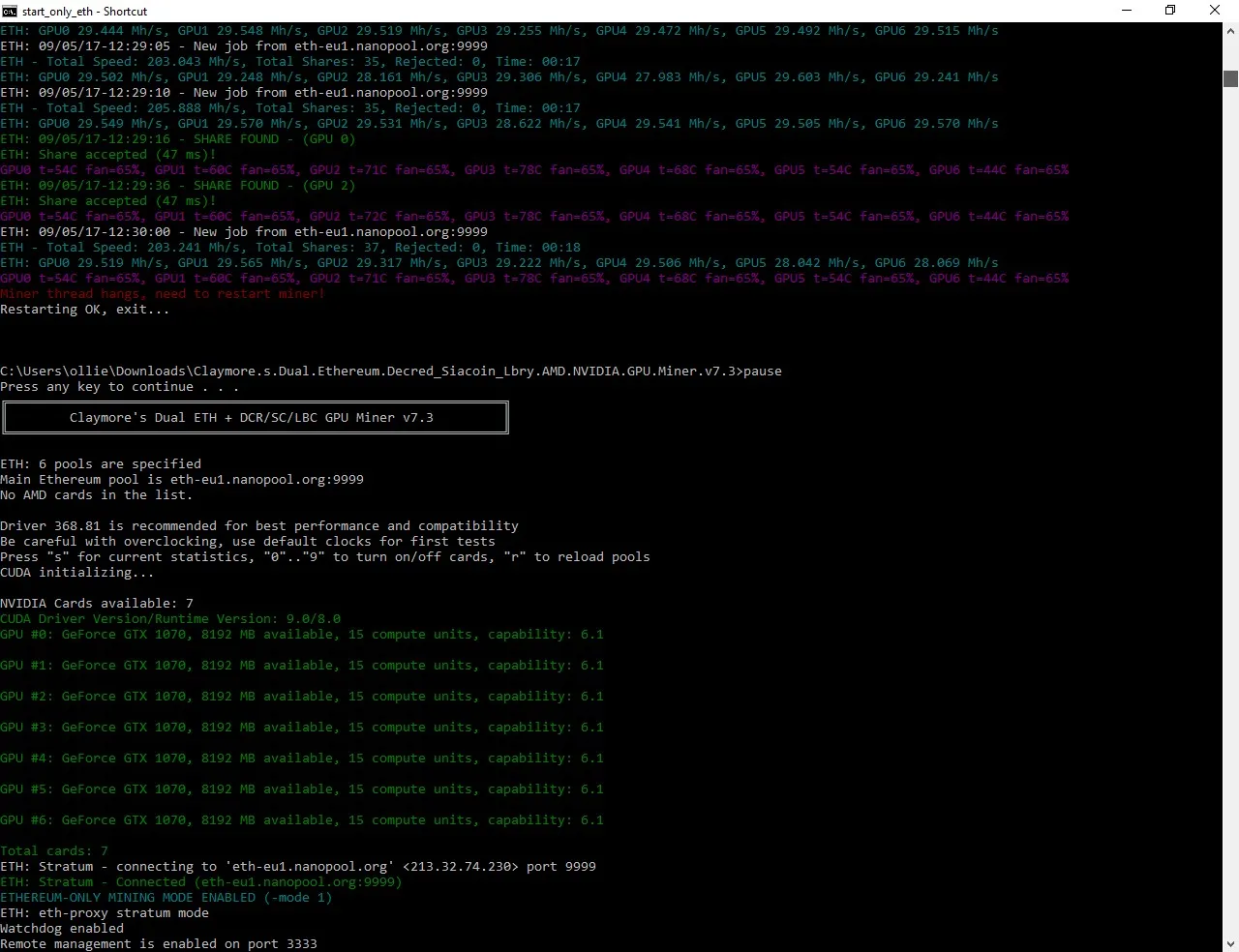Click the 'GPU #3: GeForce GTX 1070' line

click(x=302, y=728)
